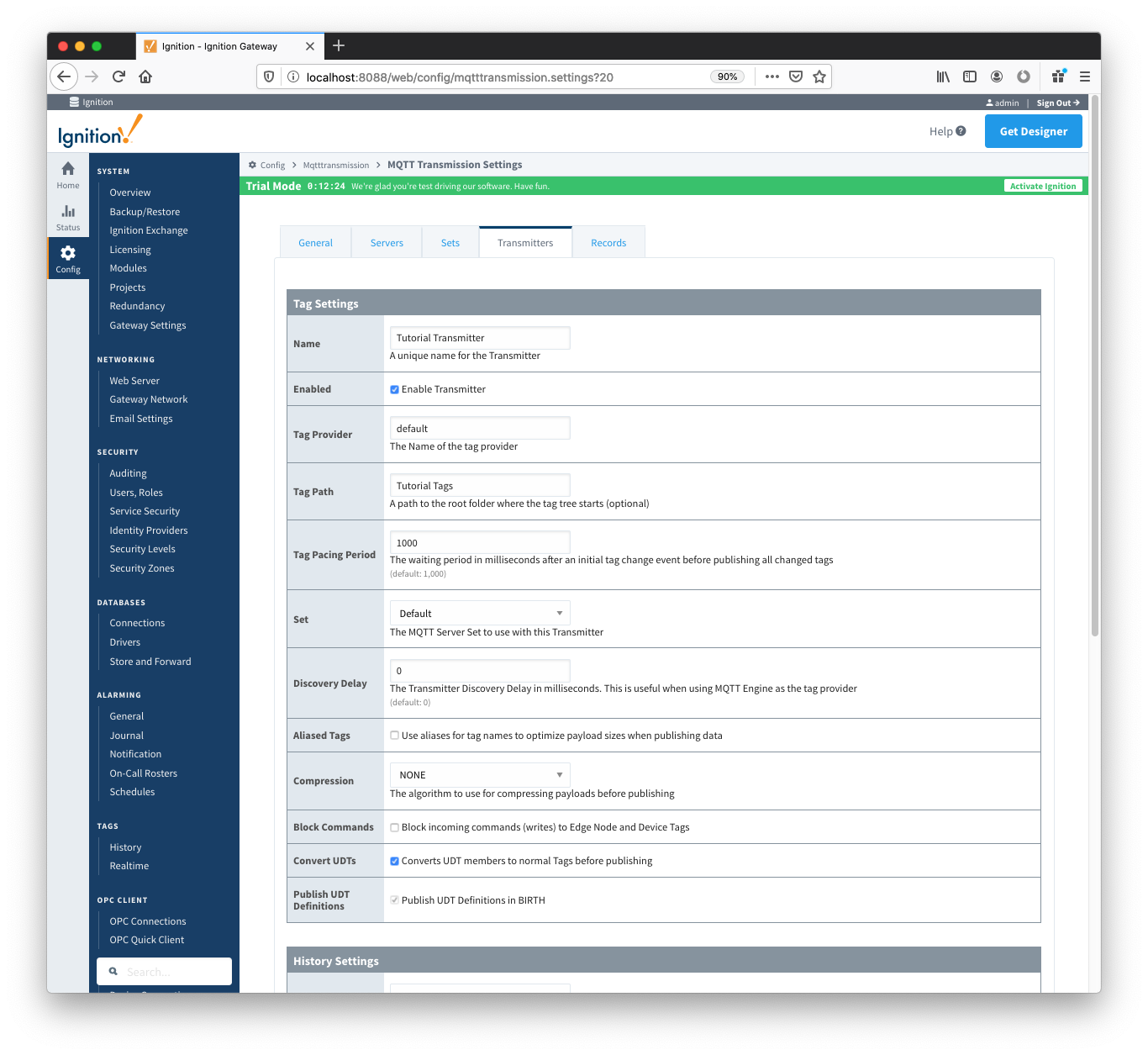This screenshot has height=1055, width=1148.
Task: Open a new browser tab with plus
Action: (339, 45)
